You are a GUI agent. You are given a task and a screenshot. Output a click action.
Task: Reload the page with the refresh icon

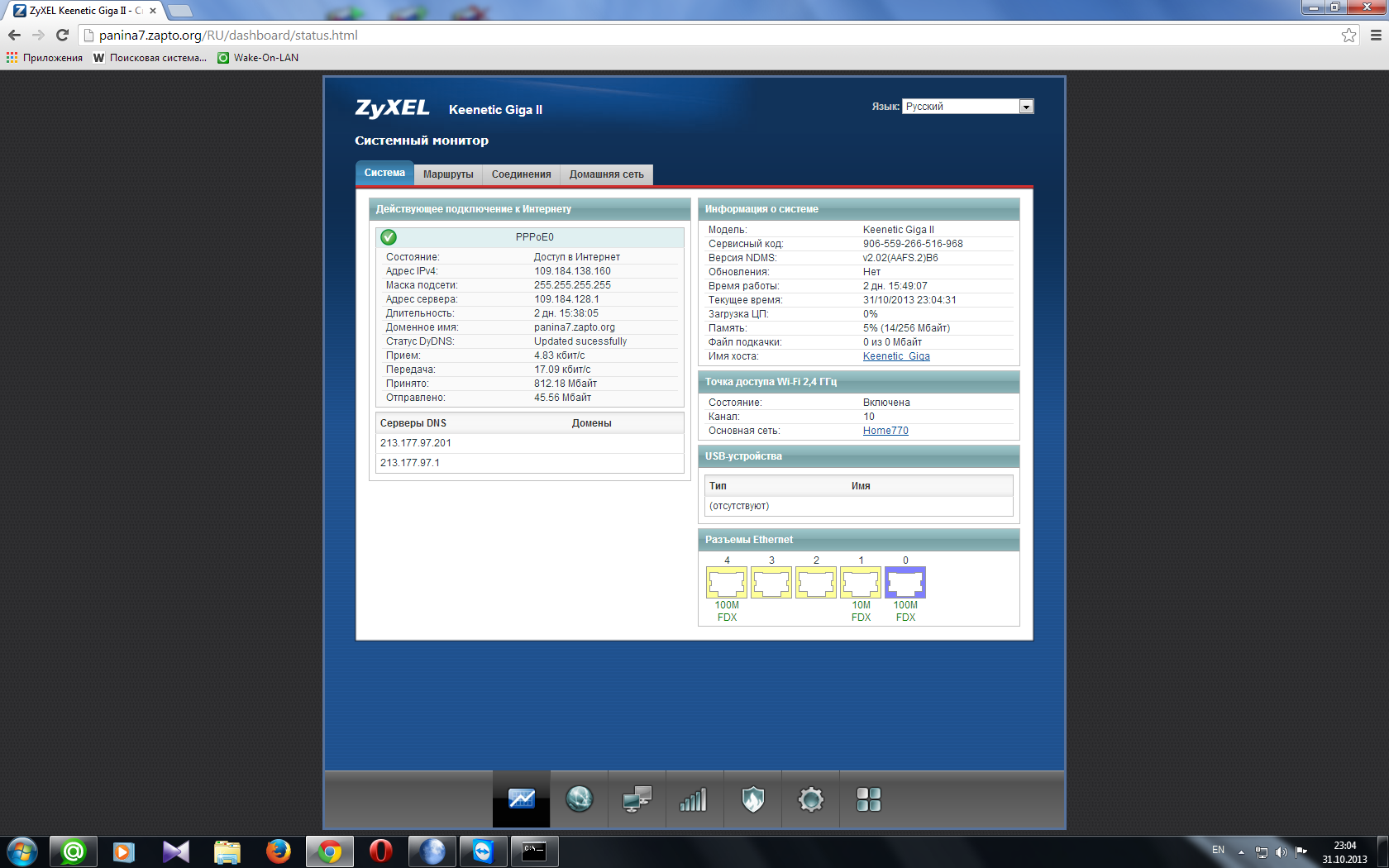62,35
